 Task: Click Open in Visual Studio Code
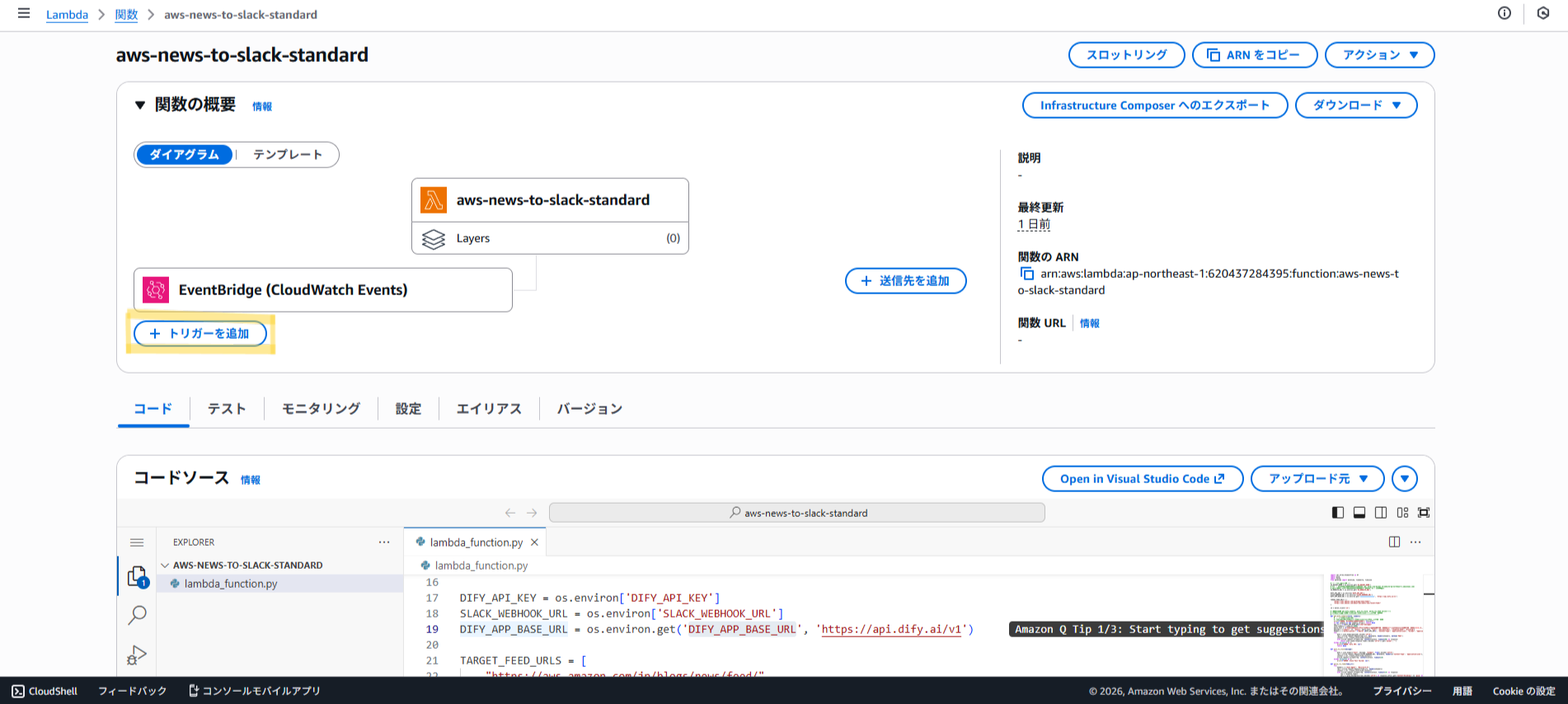(1142, 479)
